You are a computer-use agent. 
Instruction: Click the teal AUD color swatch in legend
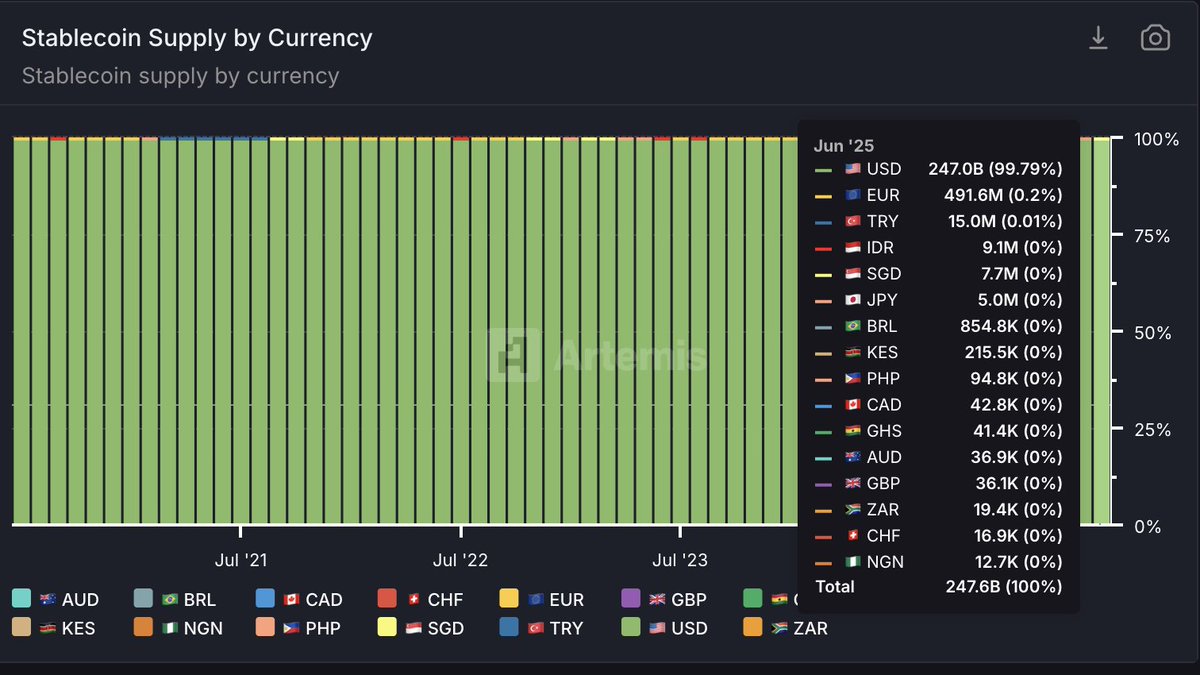(21, 599)
